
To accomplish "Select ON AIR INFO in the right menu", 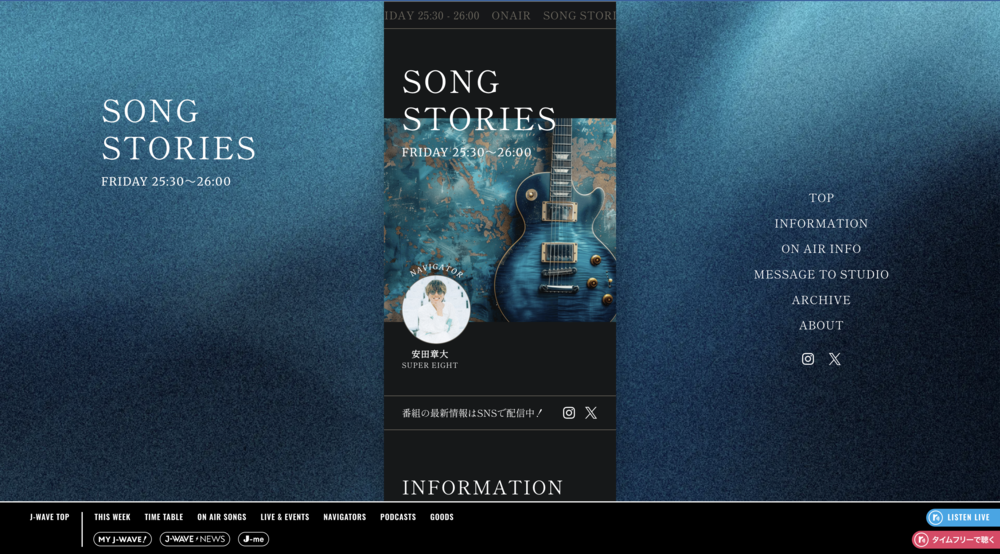I will pyautogui.click(x=821, y=249).
